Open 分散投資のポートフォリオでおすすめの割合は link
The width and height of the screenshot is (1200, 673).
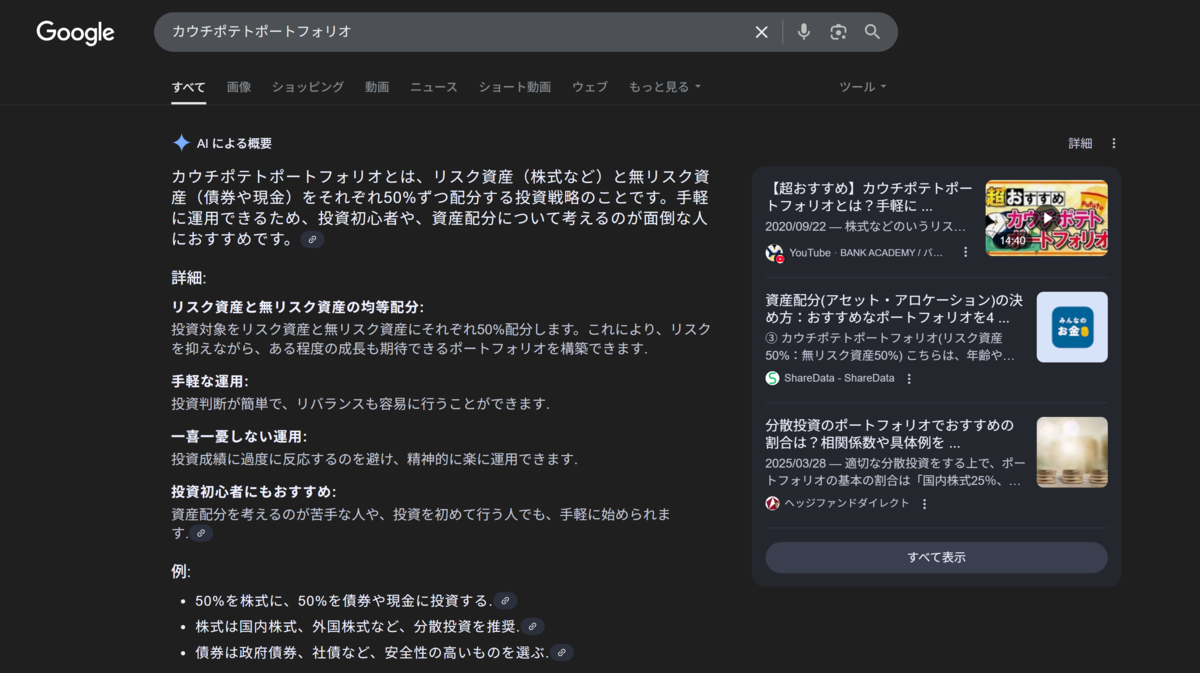[889, 433]
